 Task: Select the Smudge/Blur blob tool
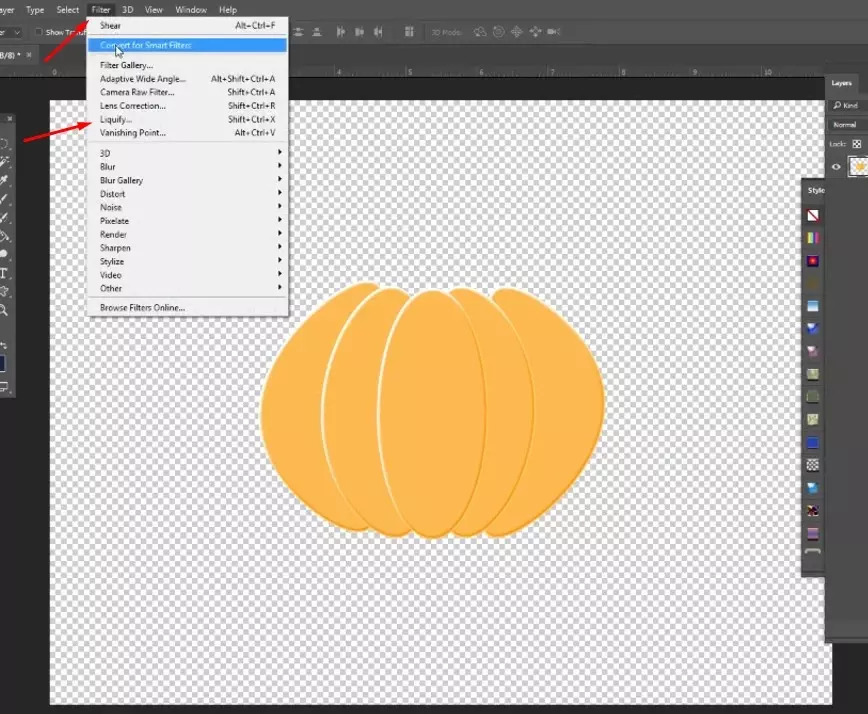4,254
